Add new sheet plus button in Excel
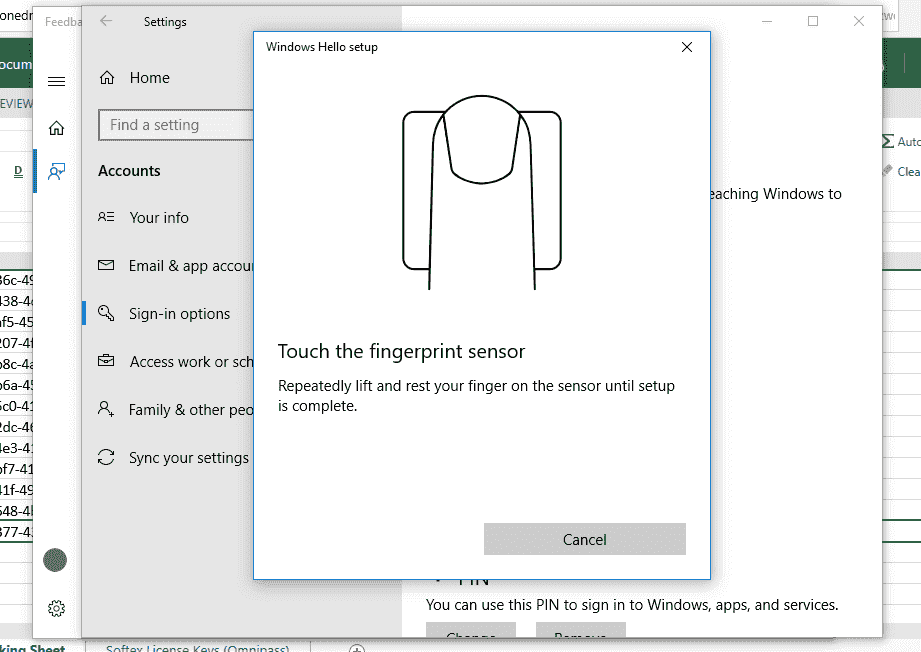Viewport: 921px width, 652px height. tap(357, 649)
